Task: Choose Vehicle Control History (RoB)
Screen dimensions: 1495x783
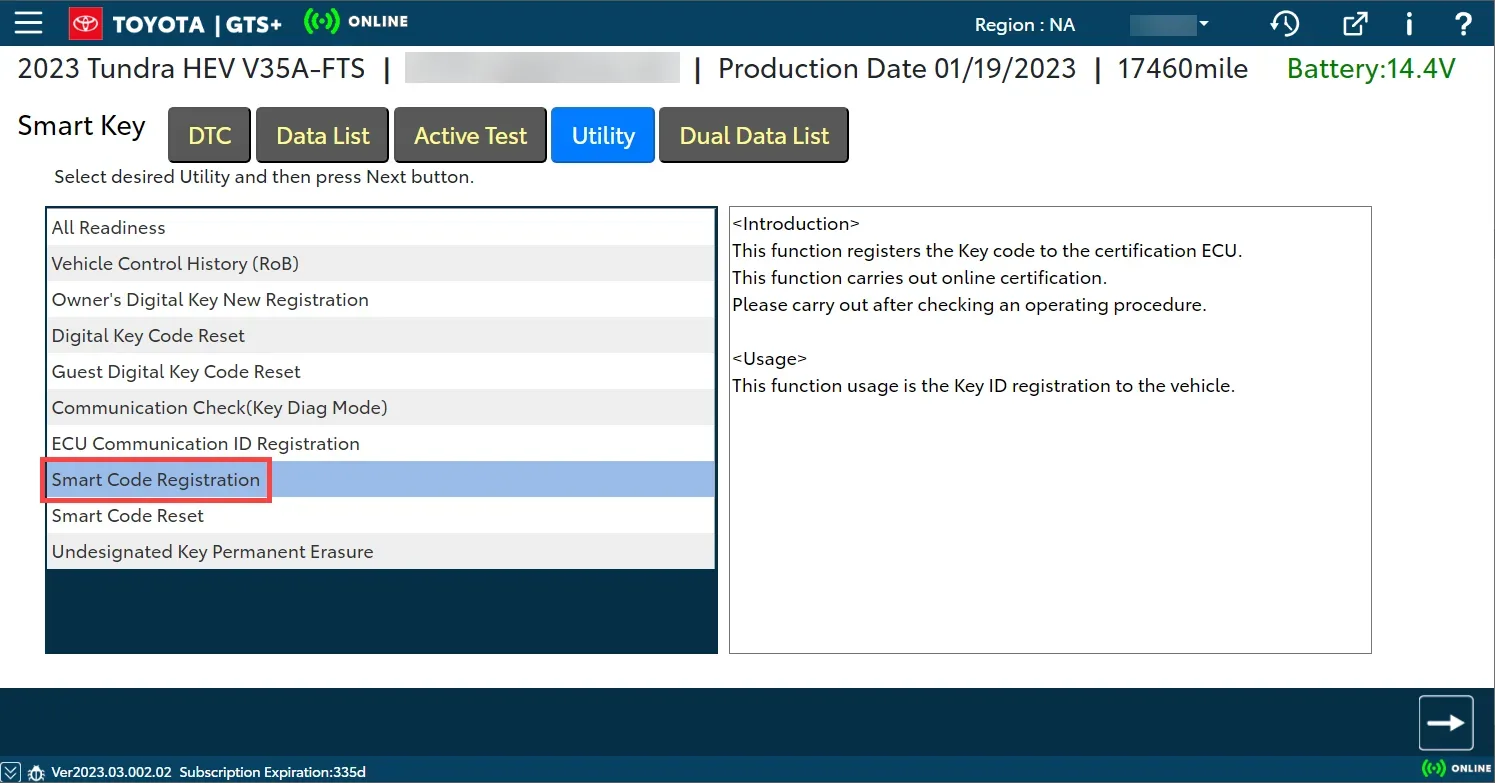Action: click(x=381, y=263)
